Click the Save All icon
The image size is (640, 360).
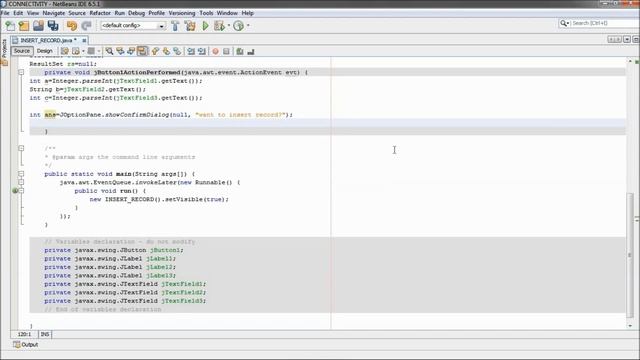coord(53,26)
